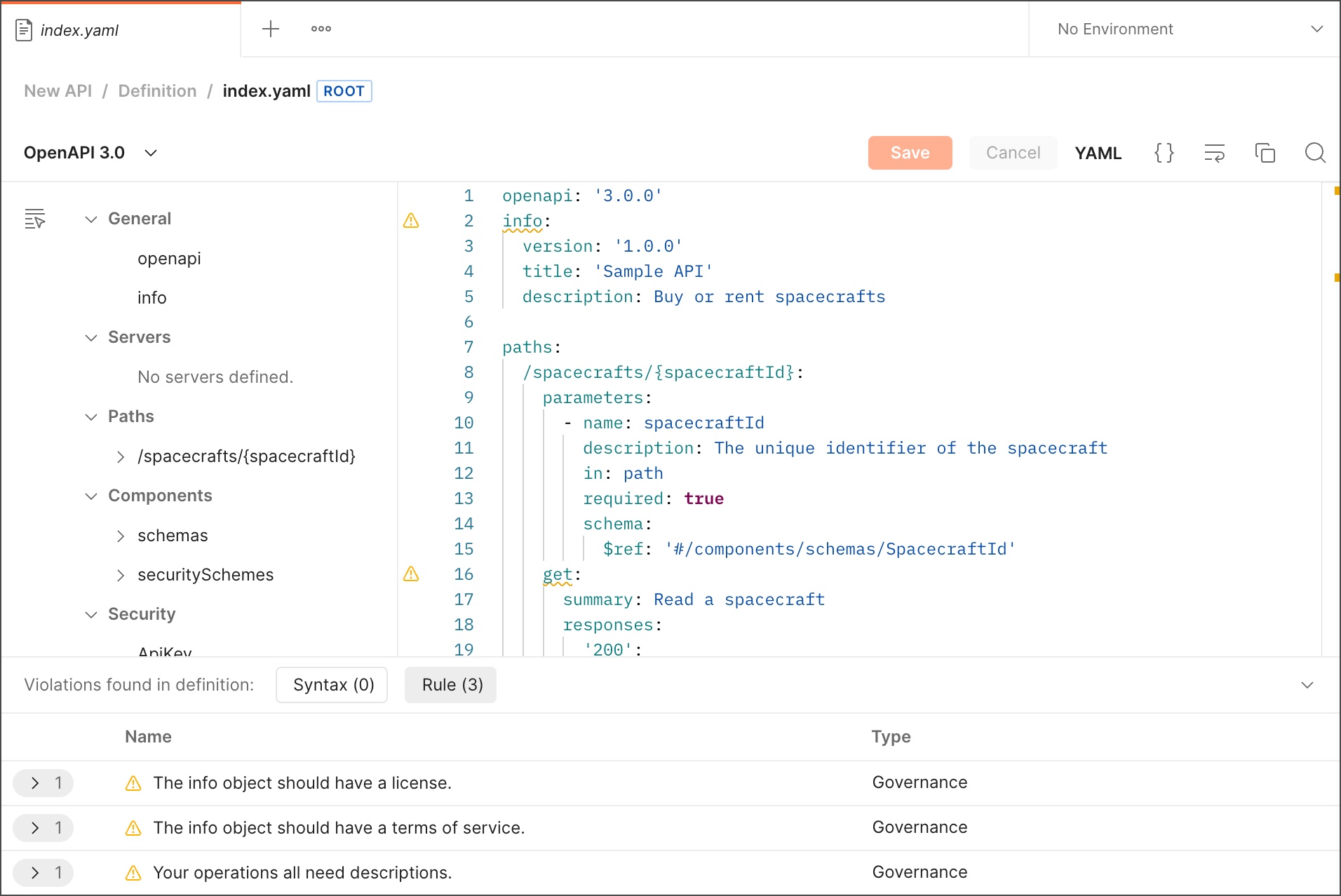The width and height of the screenshot is (1341, 896).
Task: Click the New API breadcrumb link
Action: coord(57,90)
